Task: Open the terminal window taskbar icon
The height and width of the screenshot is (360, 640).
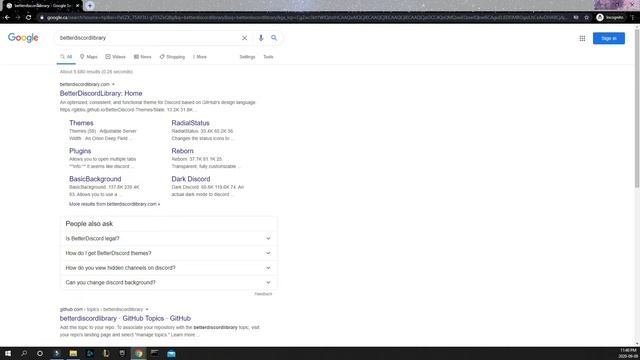Action: [155, 353]
